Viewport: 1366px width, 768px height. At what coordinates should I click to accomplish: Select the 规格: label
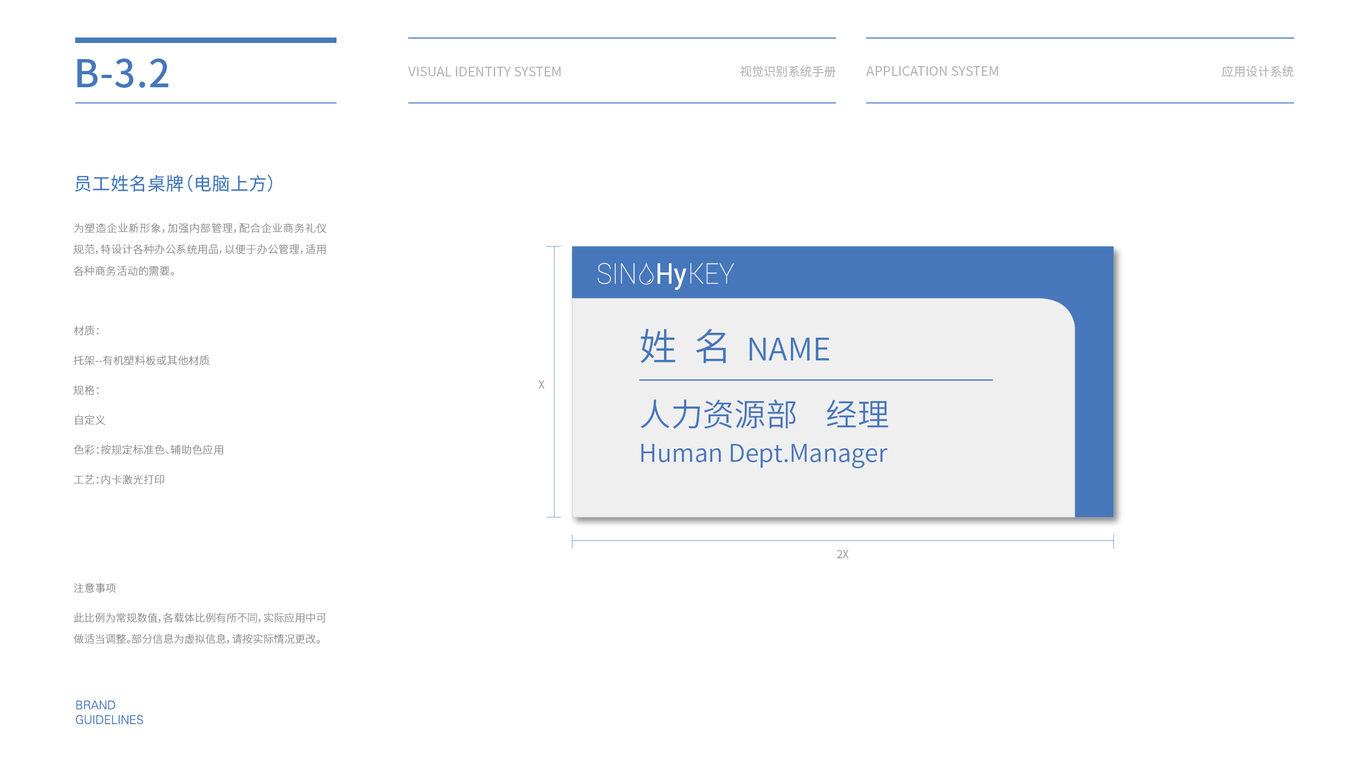pos(86,390)
